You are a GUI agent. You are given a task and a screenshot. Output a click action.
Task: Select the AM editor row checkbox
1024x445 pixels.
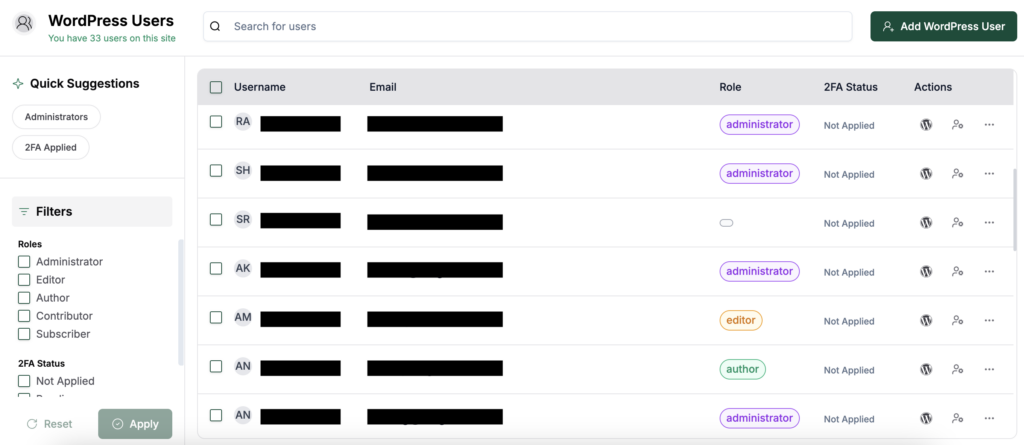(216, 318)
